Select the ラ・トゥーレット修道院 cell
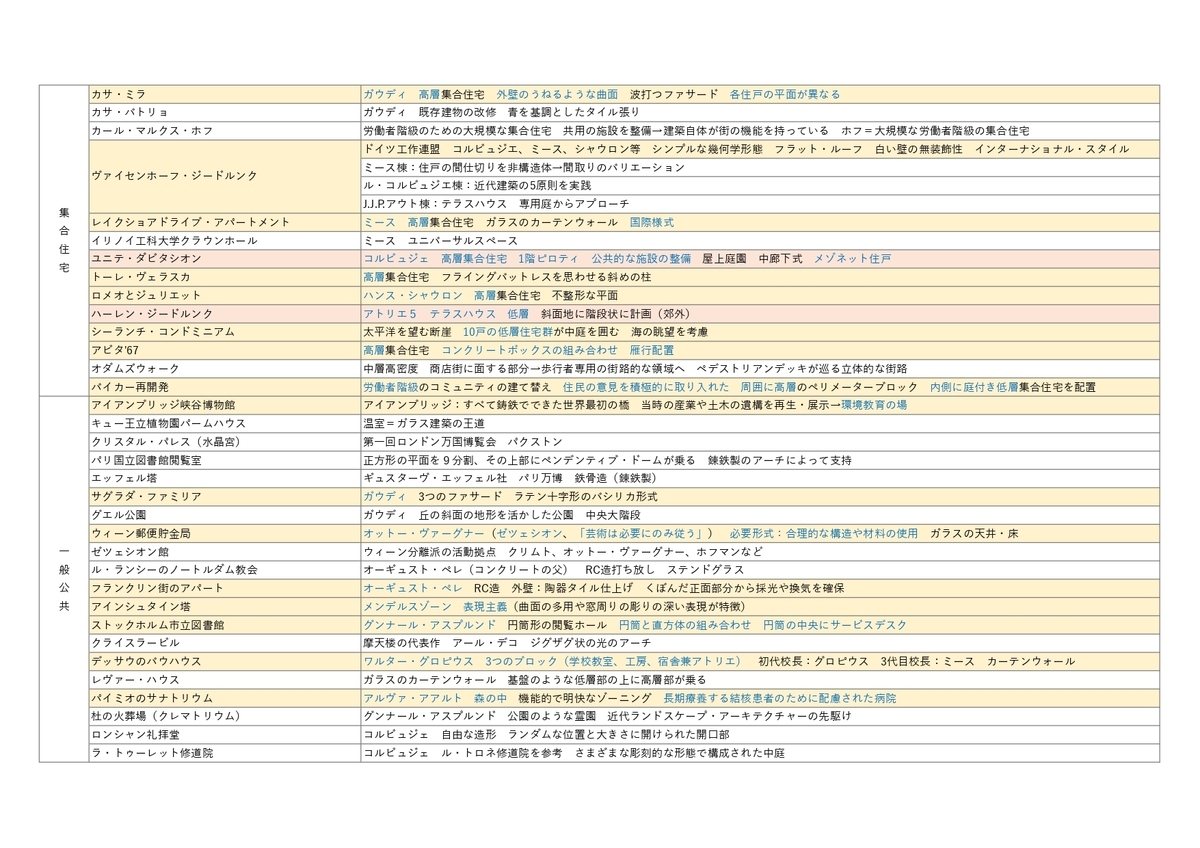 (224, 753)
